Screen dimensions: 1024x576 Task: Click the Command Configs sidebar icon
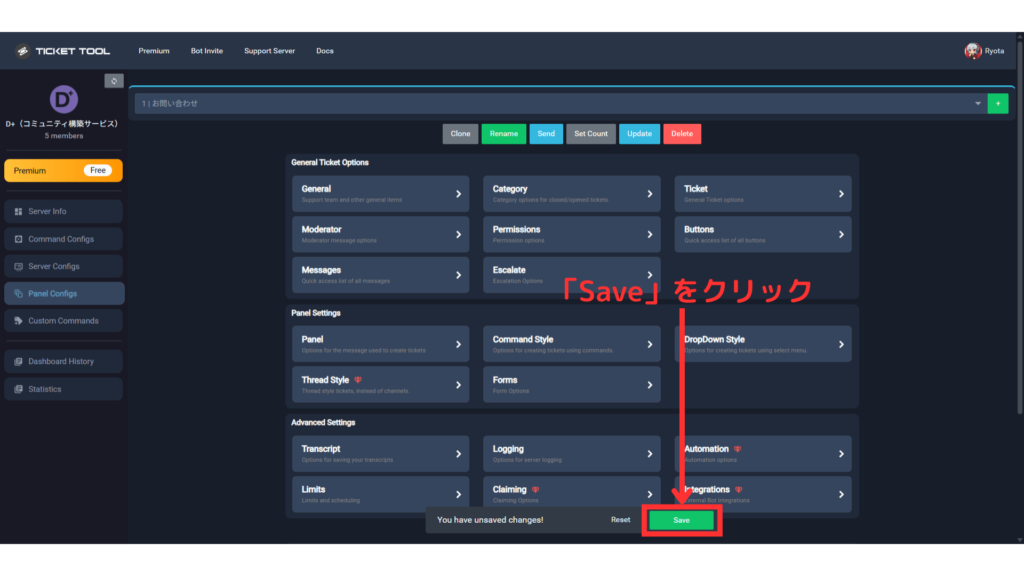click(x=18, y=239)
